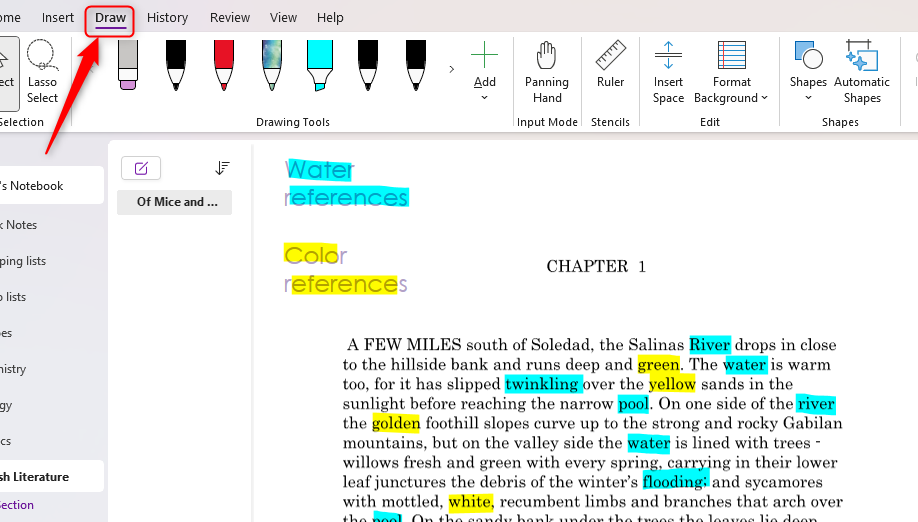Expand the Add pen dropdown arrow
Image resolution: width=918 pixels, height=522 pixels.
point(484,98)
